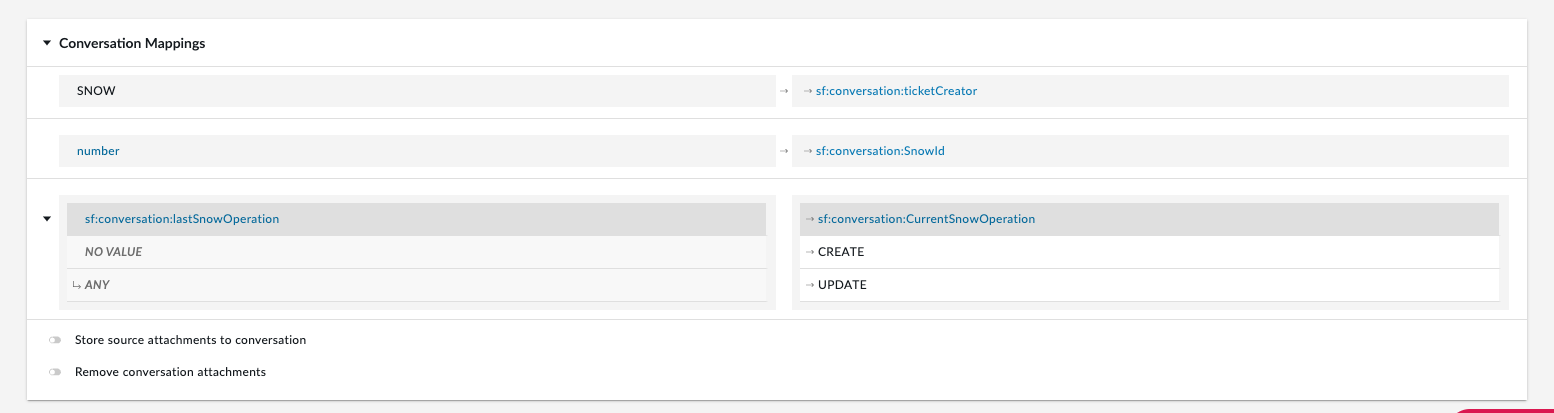The height and width of the screenshot is (413, 1554).
Task: Collapse the lastSnowOperation mapping row
Action: tap(47, 219)
